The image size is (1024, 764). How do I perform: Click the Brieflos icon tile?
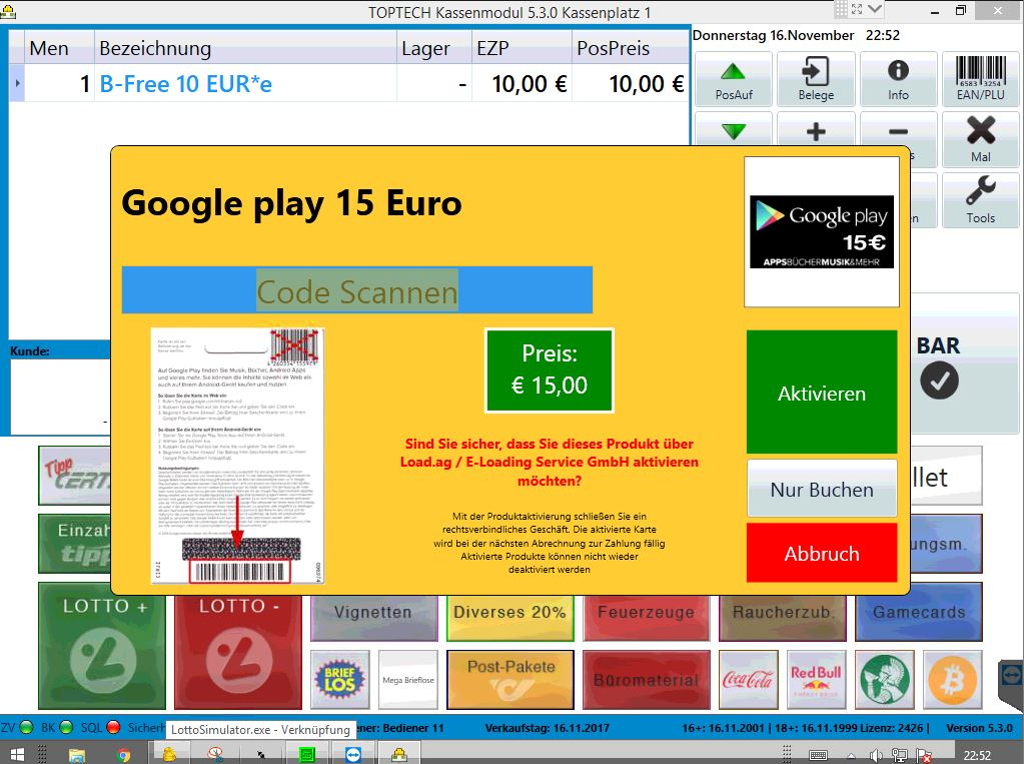pos(340,680)
